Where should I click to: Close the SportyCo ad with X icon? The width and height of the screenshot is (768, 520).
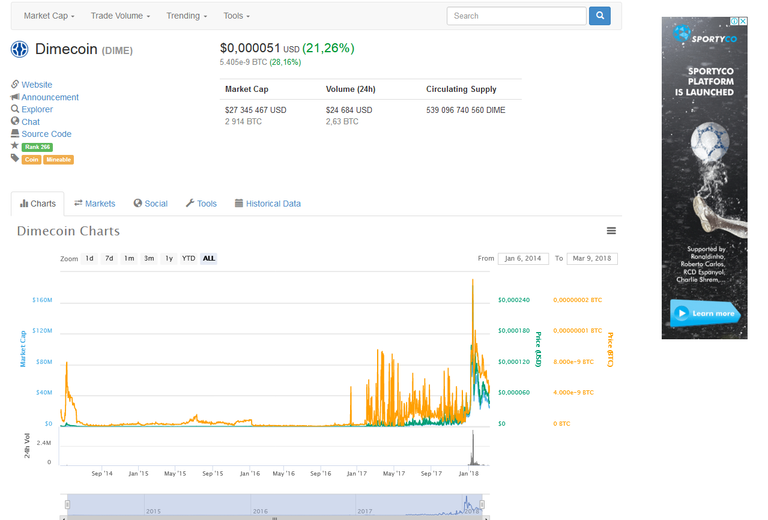[x=743, y=21]
